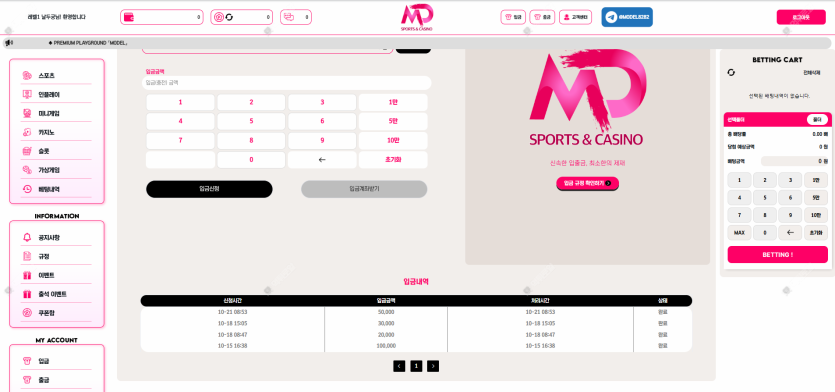Click the 입금 규정 확인하기 link button

point(587,183)
